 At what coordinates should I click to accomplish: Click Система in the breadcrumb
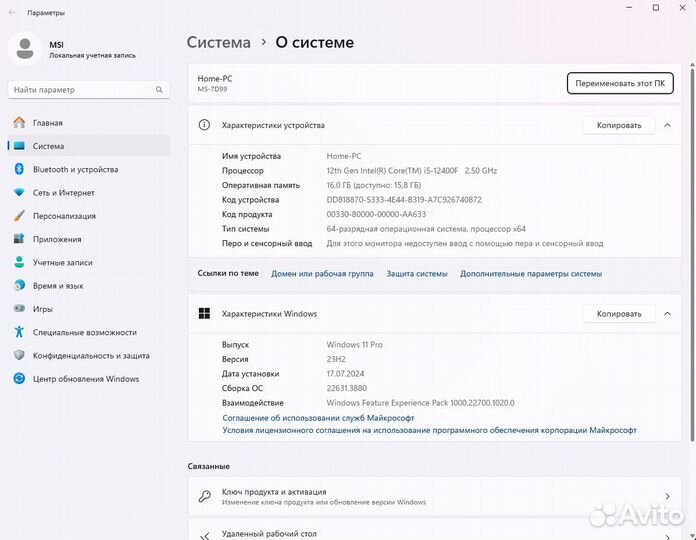pyautogui.click(x=218, y=43)
